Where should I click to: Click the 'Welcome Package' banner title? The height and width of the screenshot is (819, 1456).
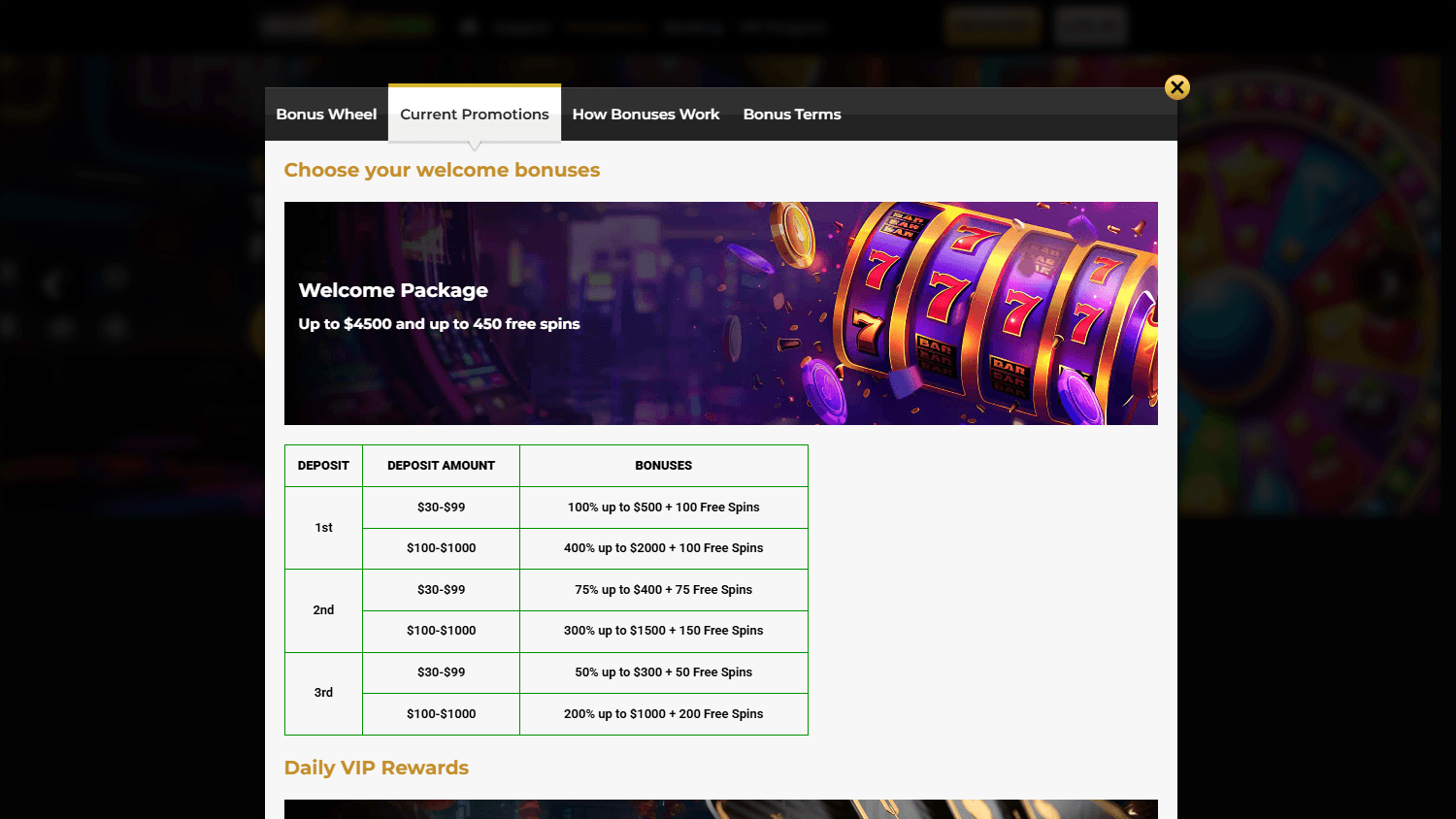pyautogui.click(x=393, y=290)
